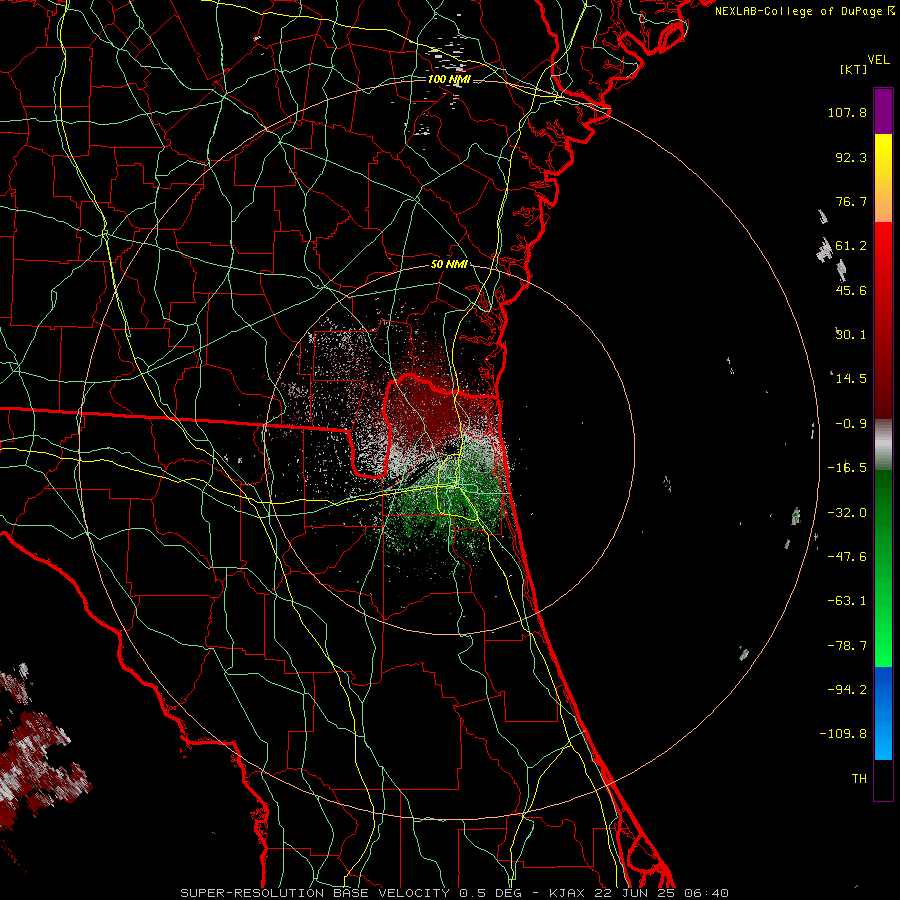Click the [KT] unit label
Screen dimensions: 900x900
click(x=854, y=69)
